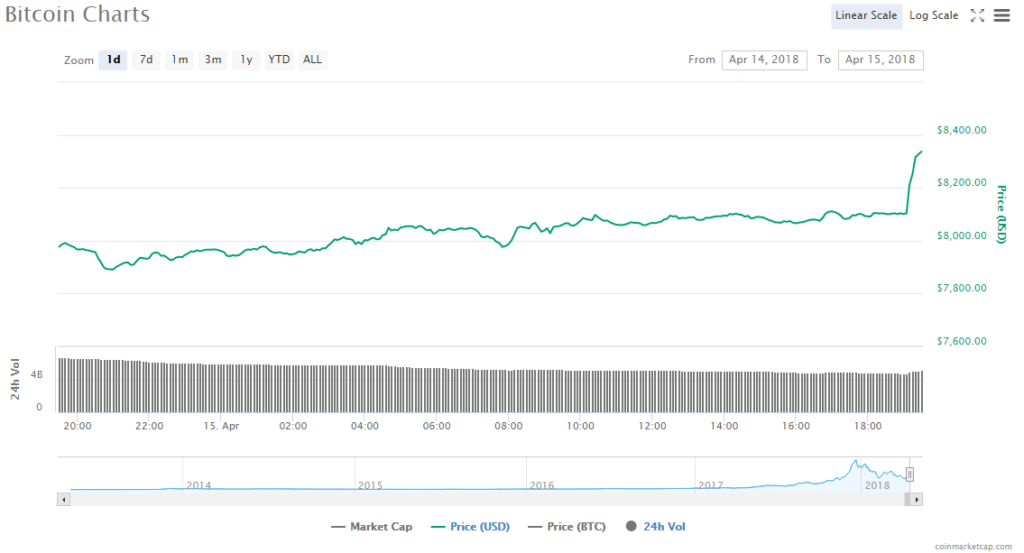Image resolution: width=1024 pixels, height=553 pixels.
Task: Select YTD zoom range
Action: click(279, 60)
